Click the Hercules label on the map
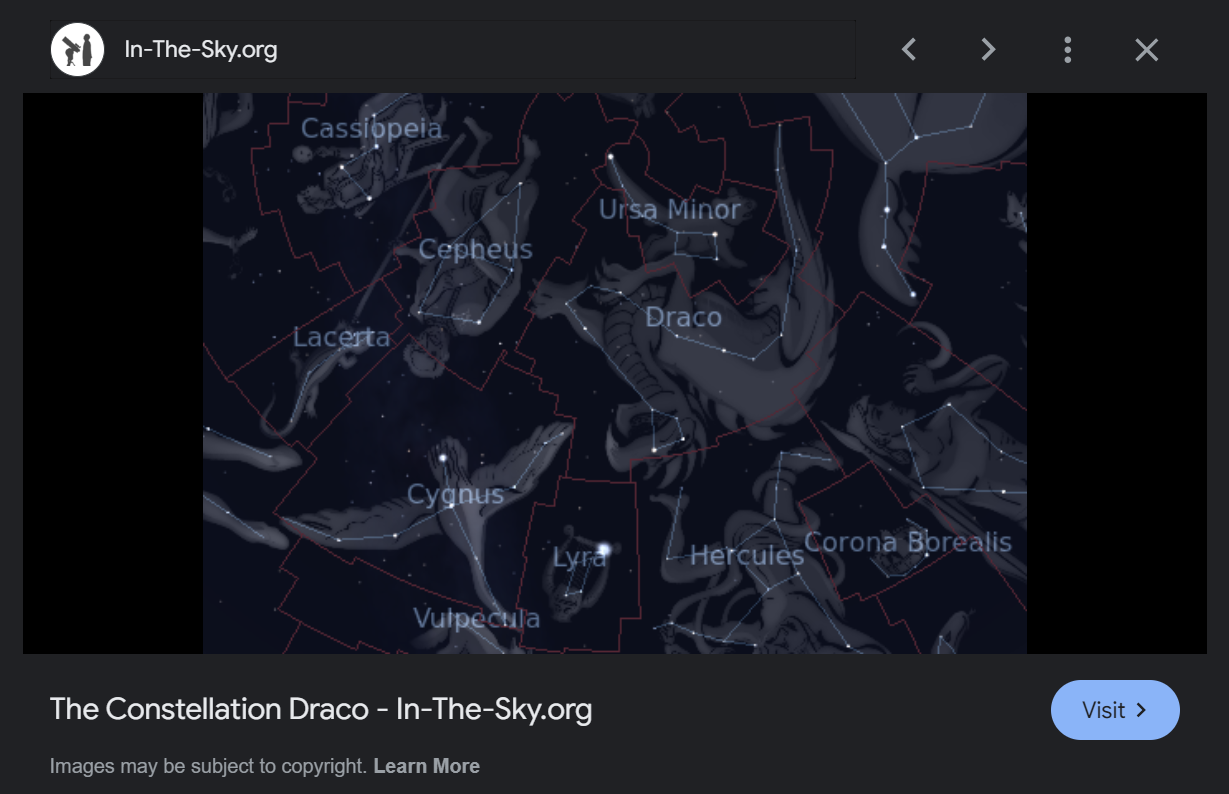 [x=747, y=555]
